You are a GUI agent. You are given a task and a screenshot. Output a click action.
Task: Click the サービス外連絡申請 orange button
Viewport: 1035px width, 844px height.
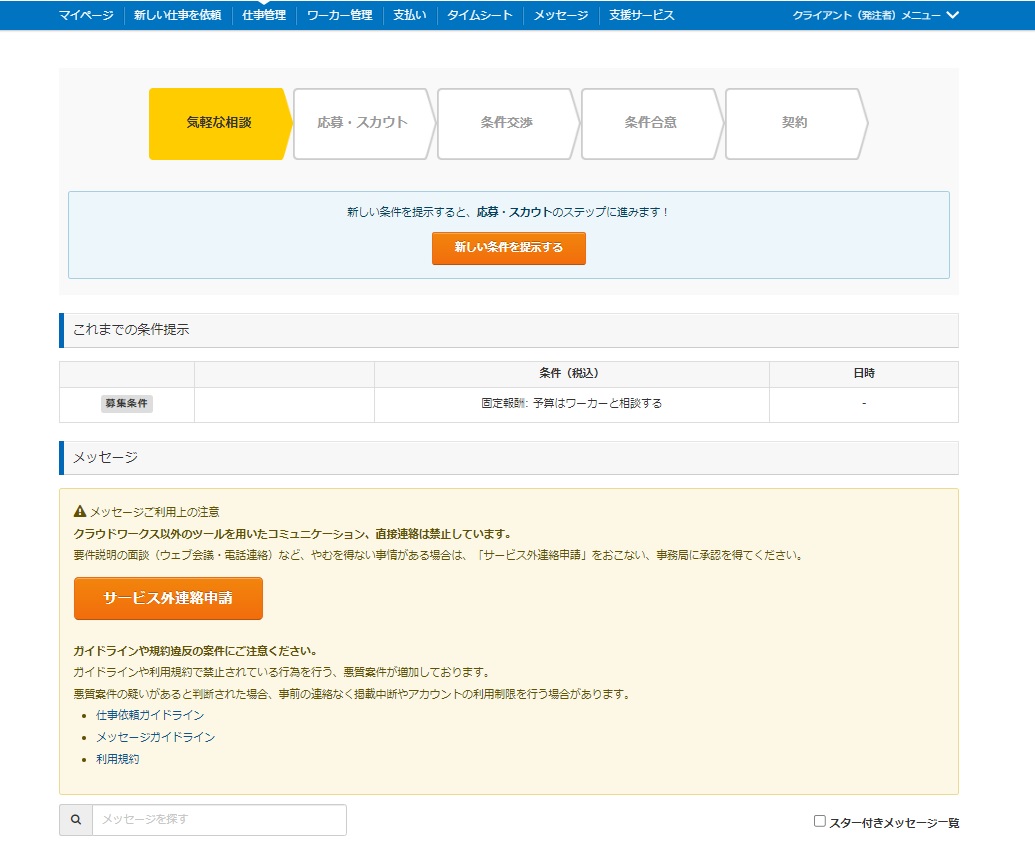click(168, 598)
